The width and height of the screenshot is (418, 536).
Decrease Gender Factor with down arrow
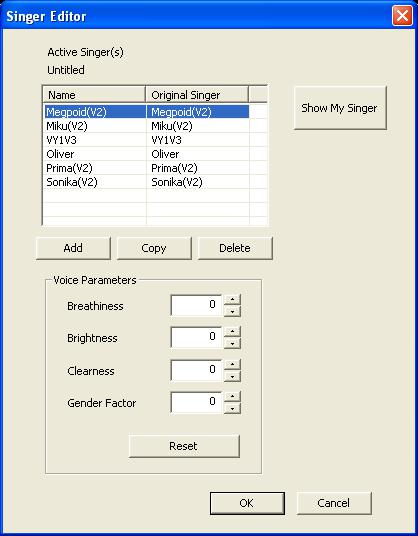[x=232, y=408]
